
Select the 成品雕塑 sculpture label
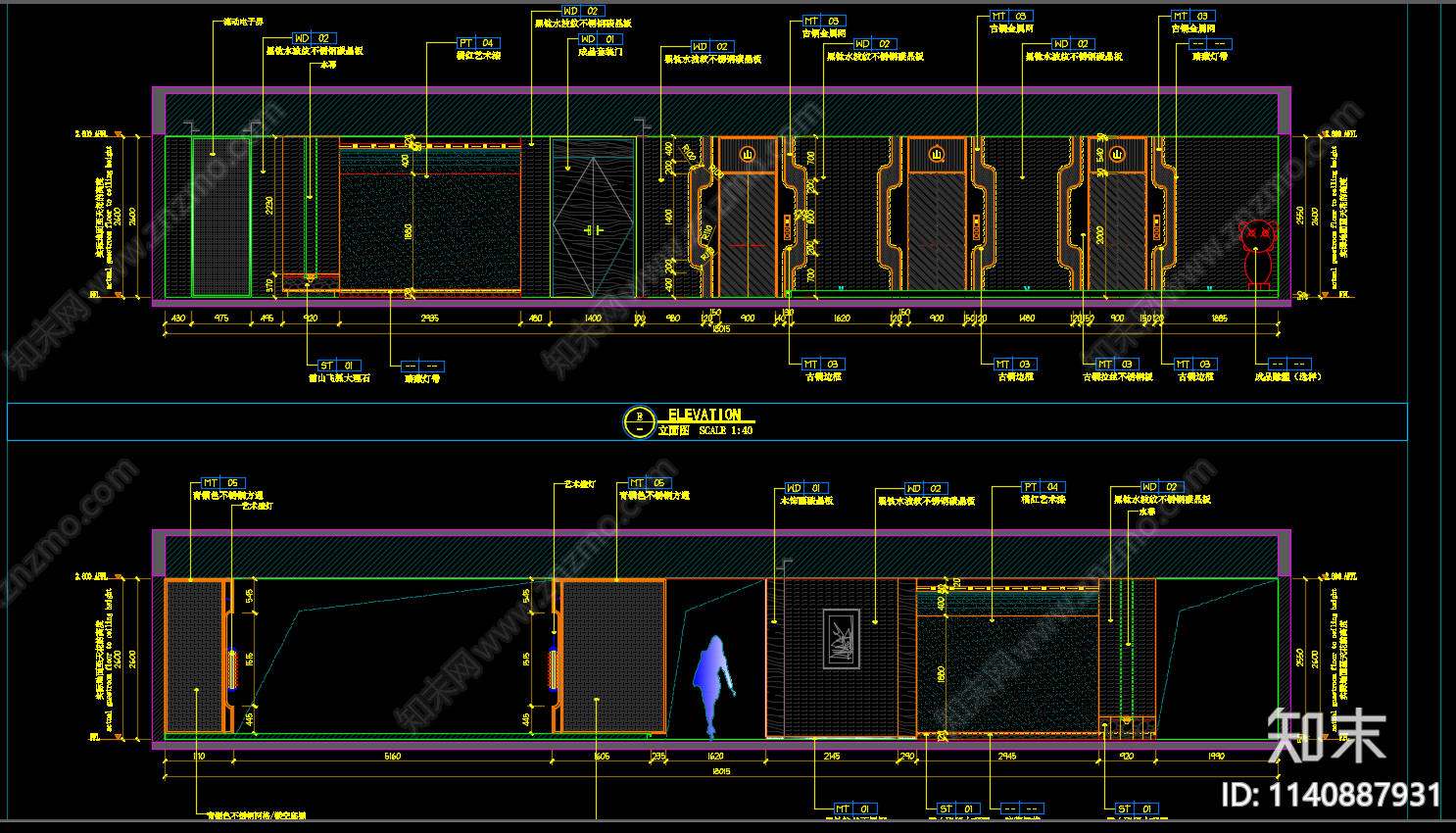click(x=1287, y=376)
